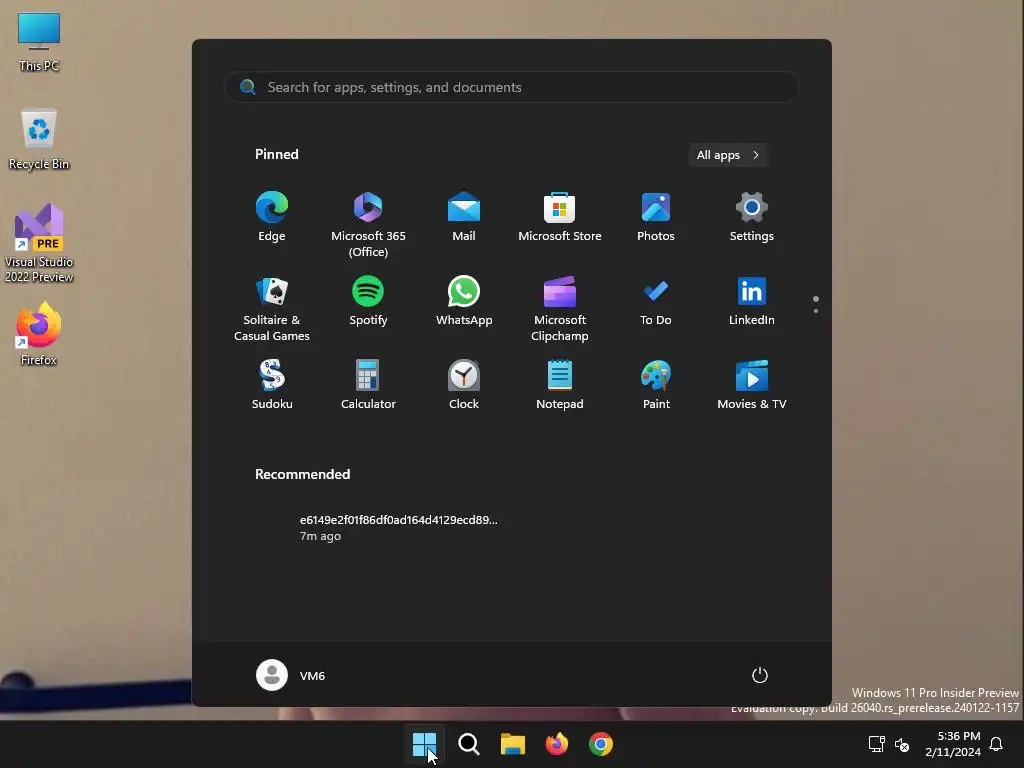Screen dimensions: 1024x768
Task: Open Paint
Action: point(656,385)
